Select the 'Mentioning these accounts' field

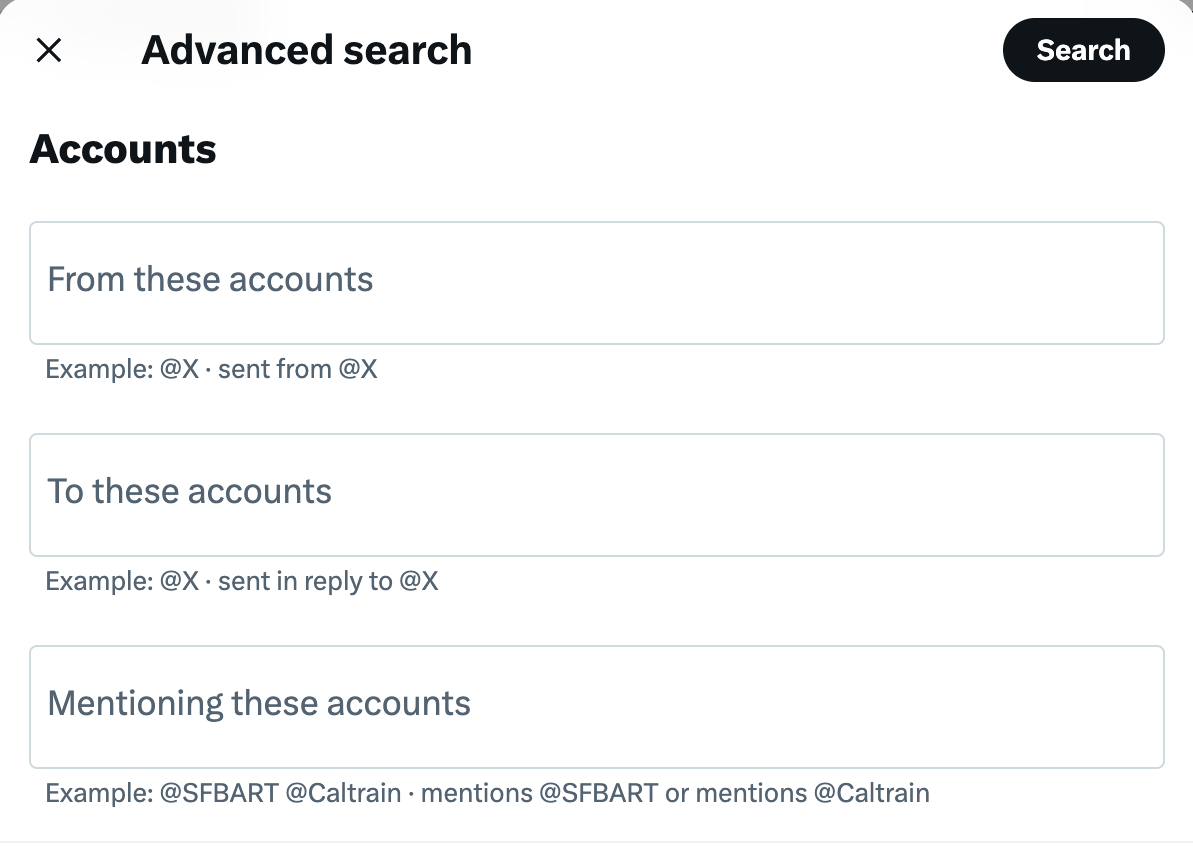pos(597,707)
